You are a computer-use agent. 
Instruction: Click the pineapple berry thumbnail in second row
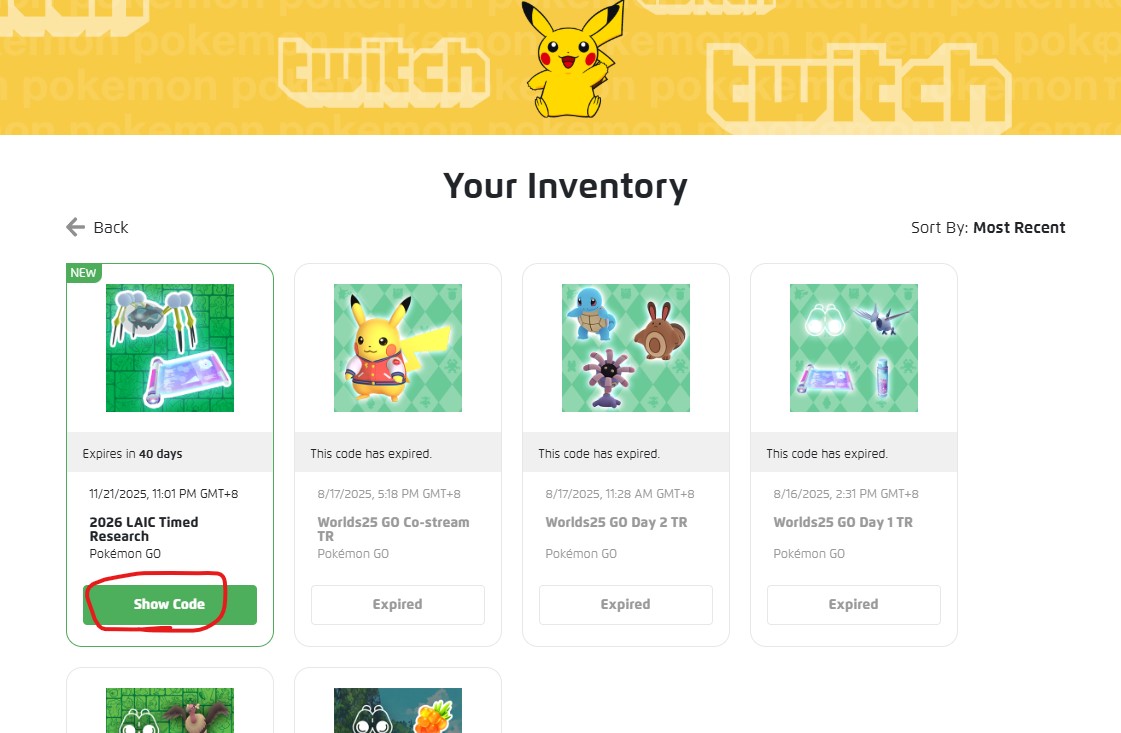coord(397,710)
